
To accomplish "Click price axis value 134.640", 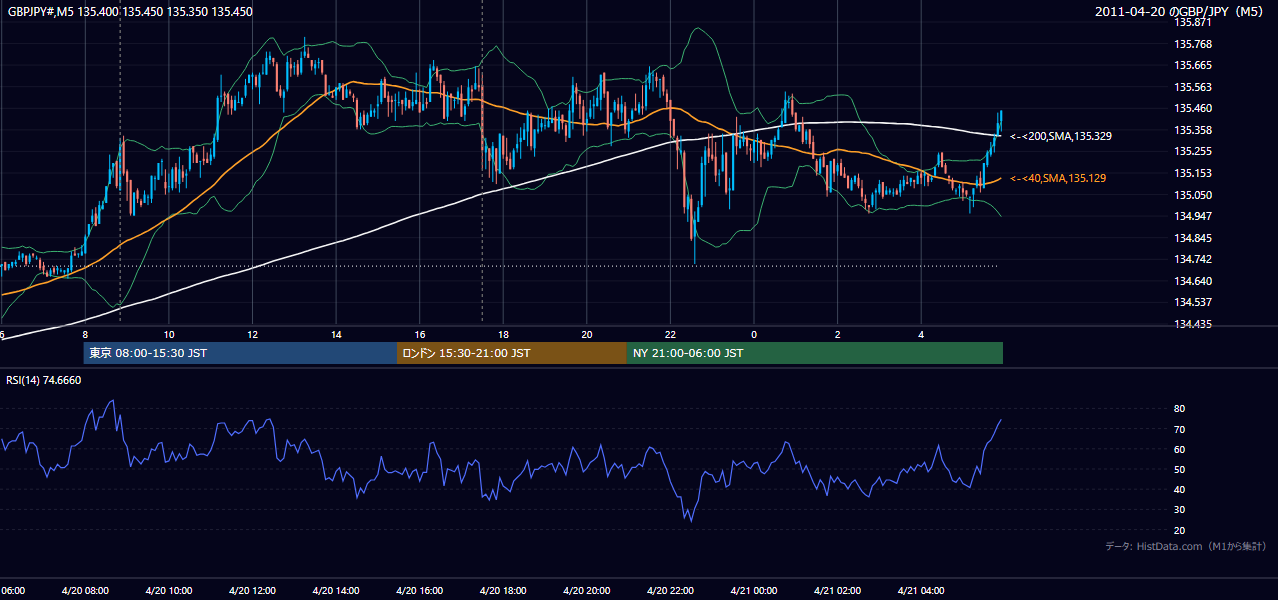I will [1193, 281].
